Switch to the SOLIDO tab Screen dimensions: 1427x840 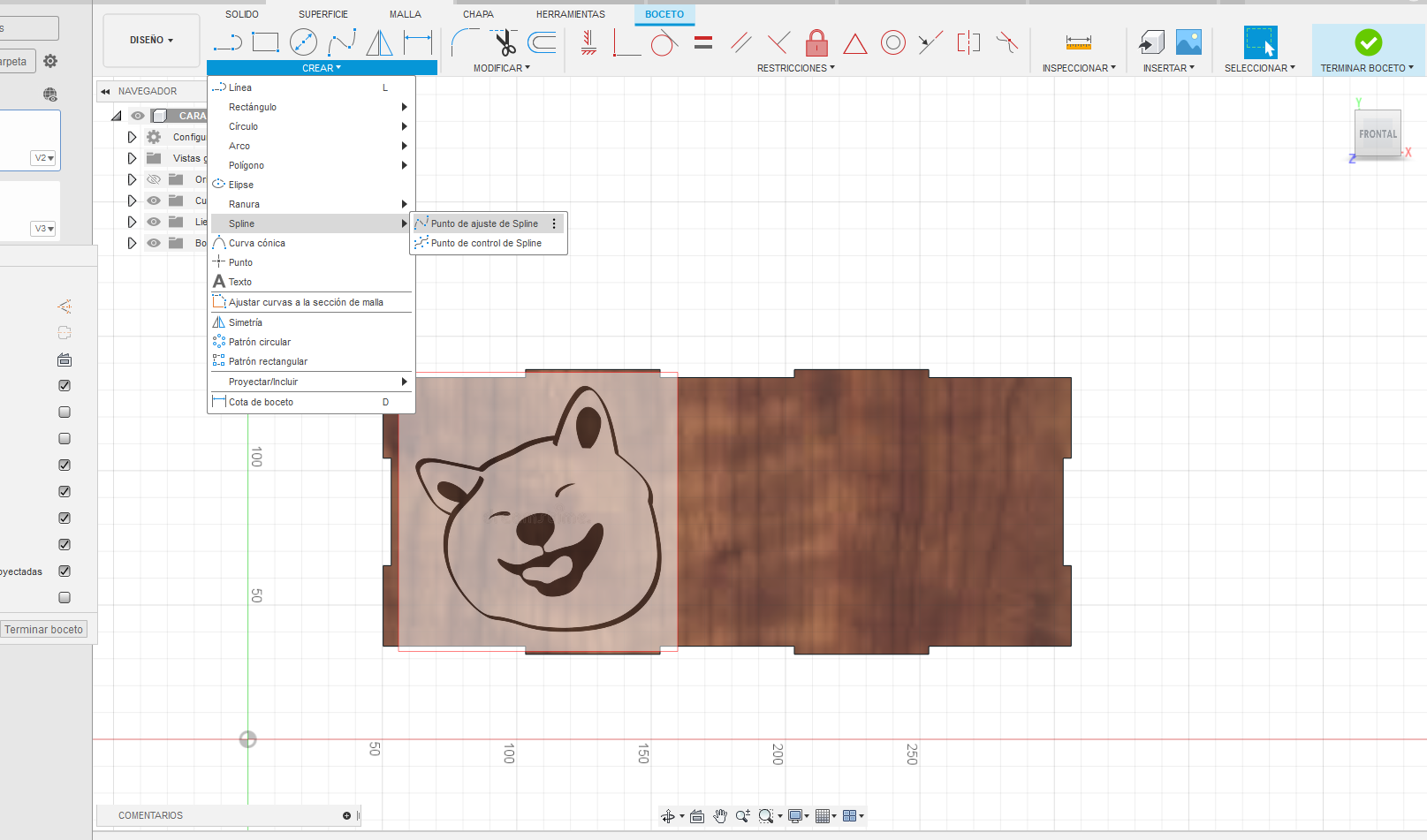pos(241,14)
